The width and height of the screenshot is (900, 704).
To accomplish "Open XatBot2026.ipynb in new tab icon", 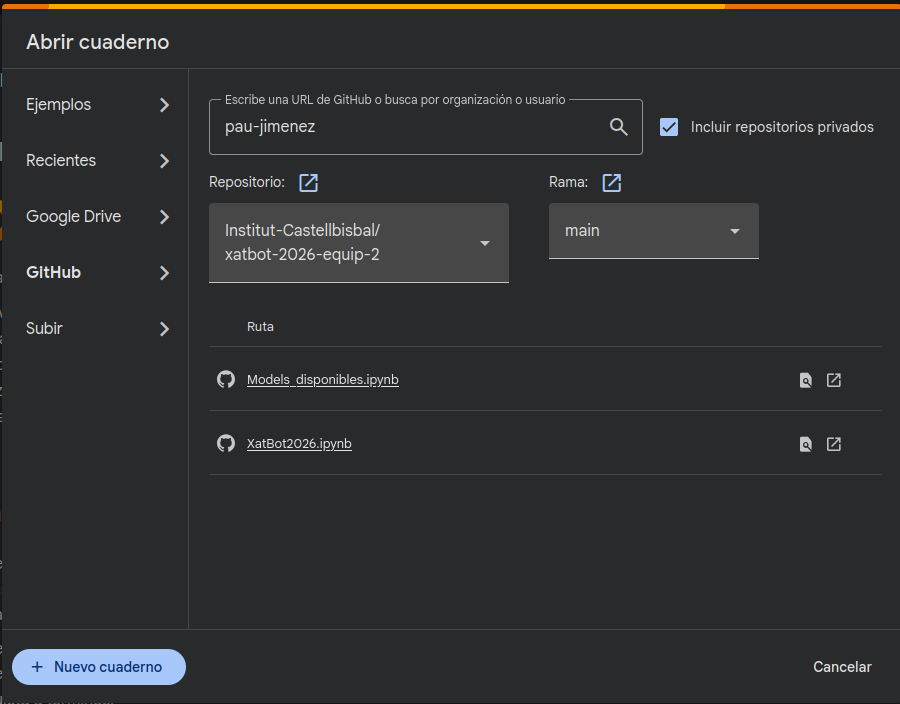I will pyautogui.click(x=834, y=444).
